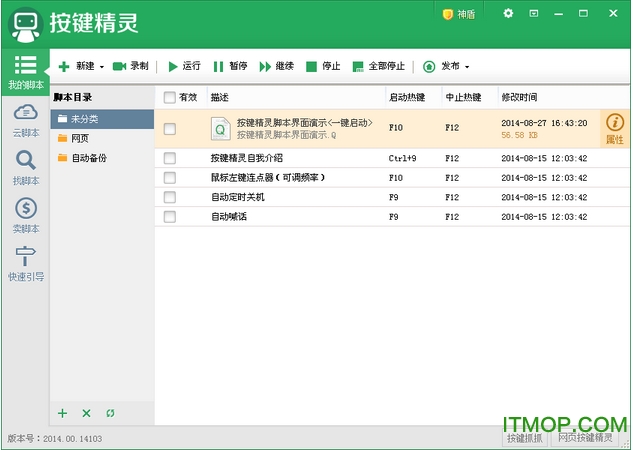The image size is (633, 450).
Task: Click the 属性 properties button
Action: [614, 128]
